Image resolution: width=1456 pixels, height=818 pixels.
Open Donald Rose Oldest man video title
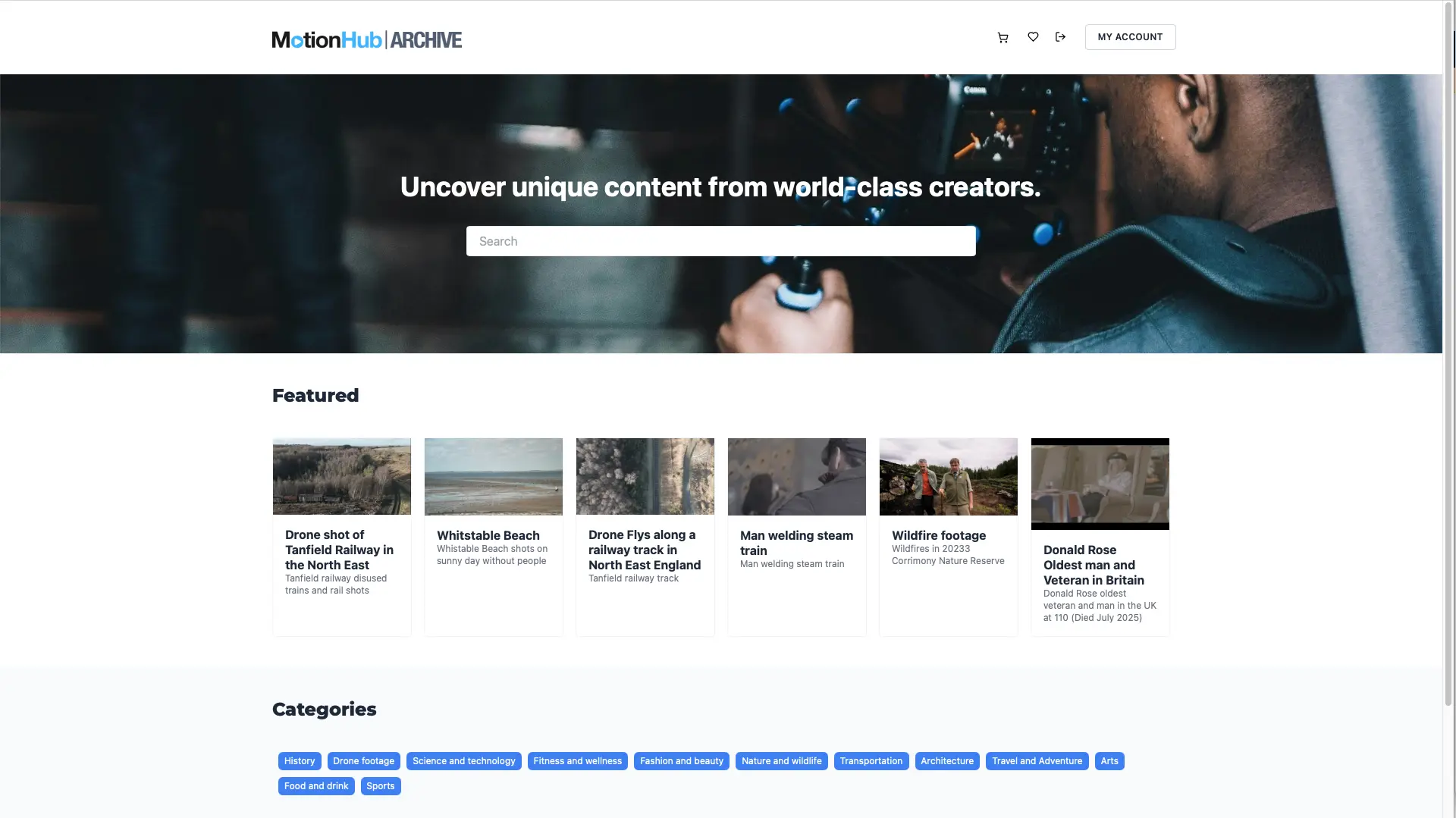[1093, 565]
